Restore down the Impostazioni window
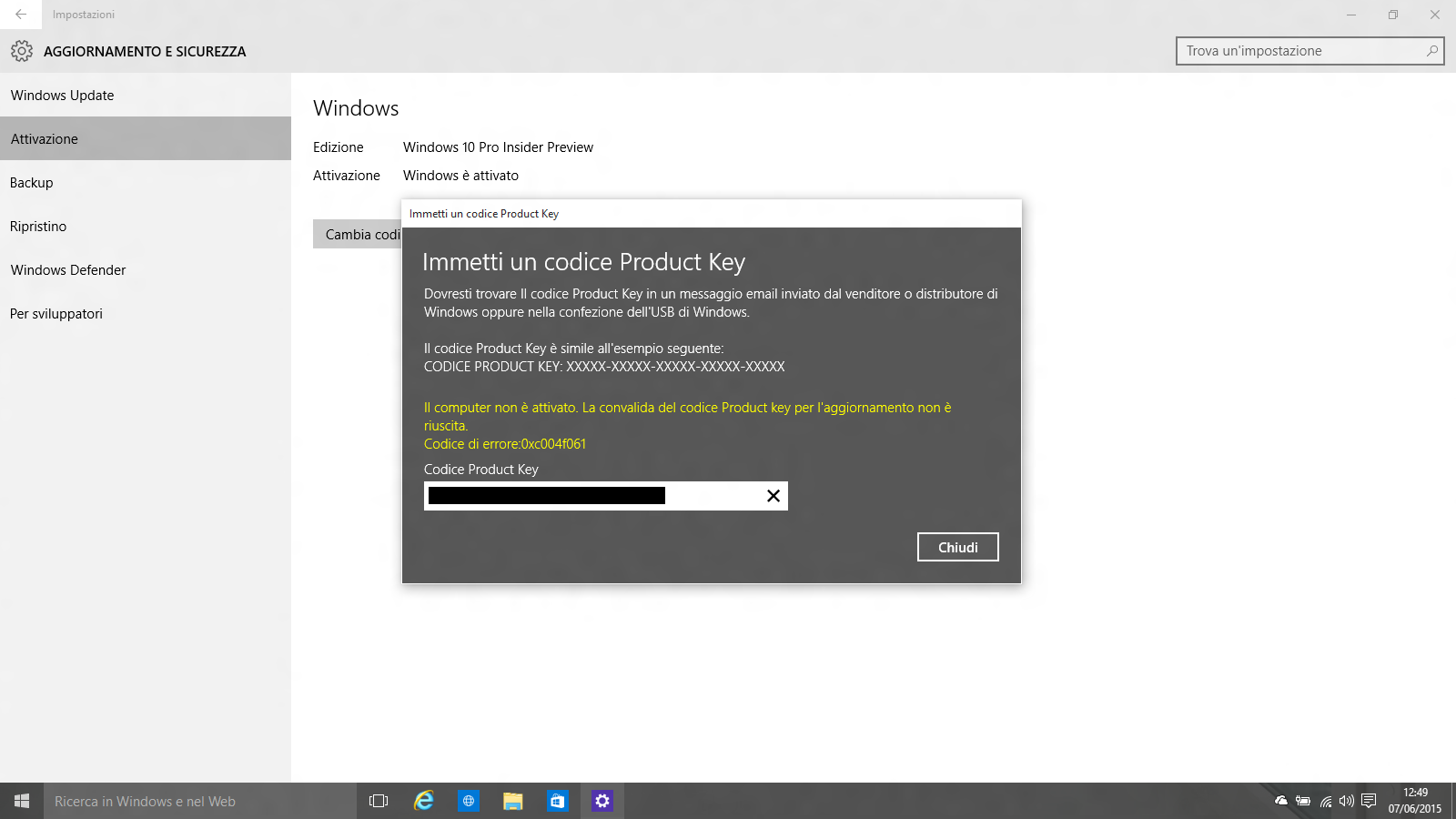 pyautogui.click(x=1393, y=15)
